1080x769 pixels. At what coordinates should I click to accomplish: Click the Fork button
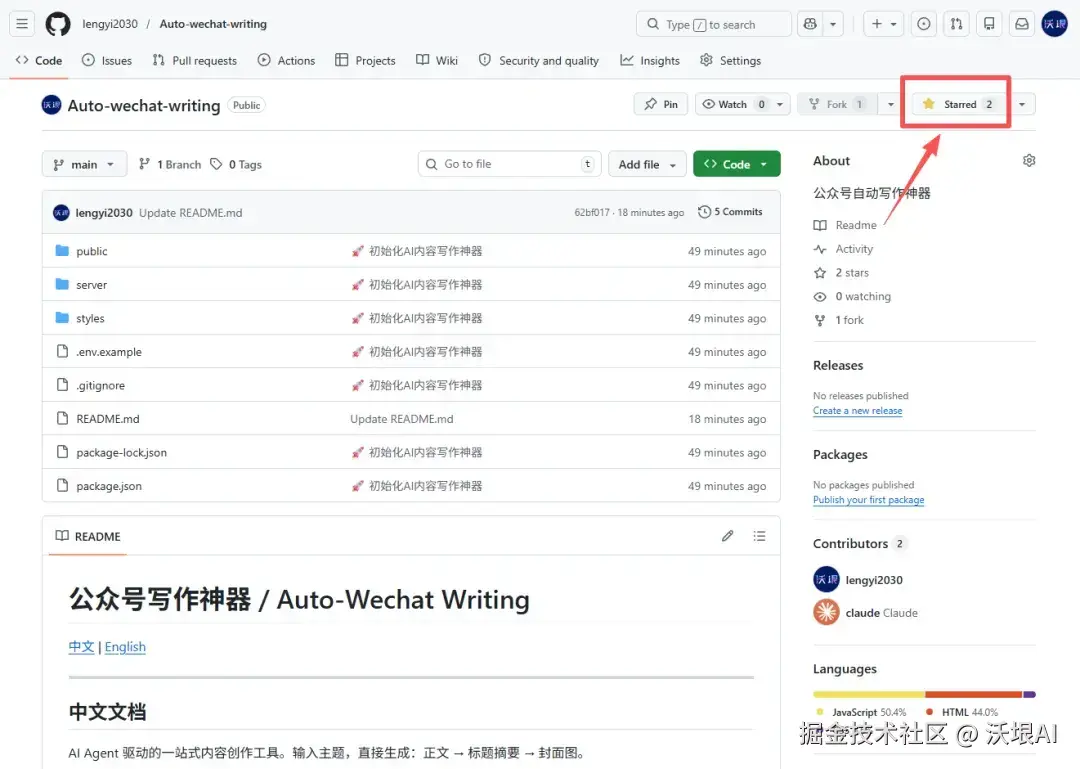837,104
